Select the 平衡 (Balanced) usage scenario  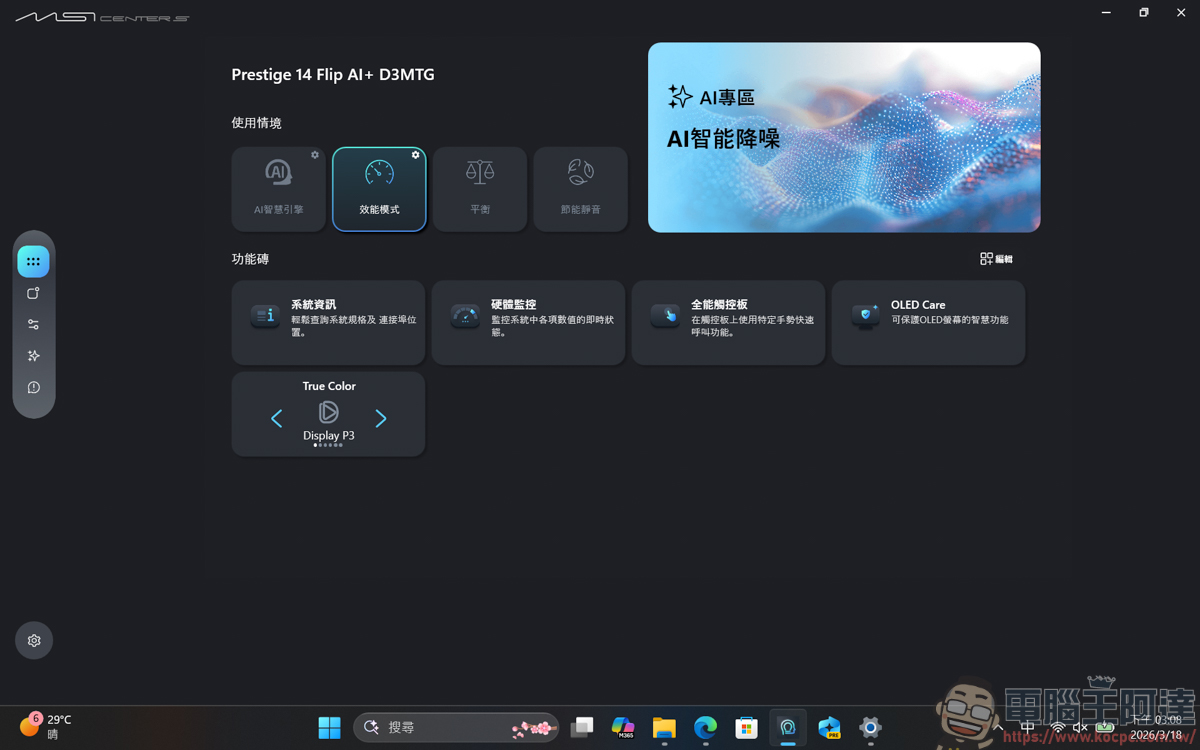479,188
